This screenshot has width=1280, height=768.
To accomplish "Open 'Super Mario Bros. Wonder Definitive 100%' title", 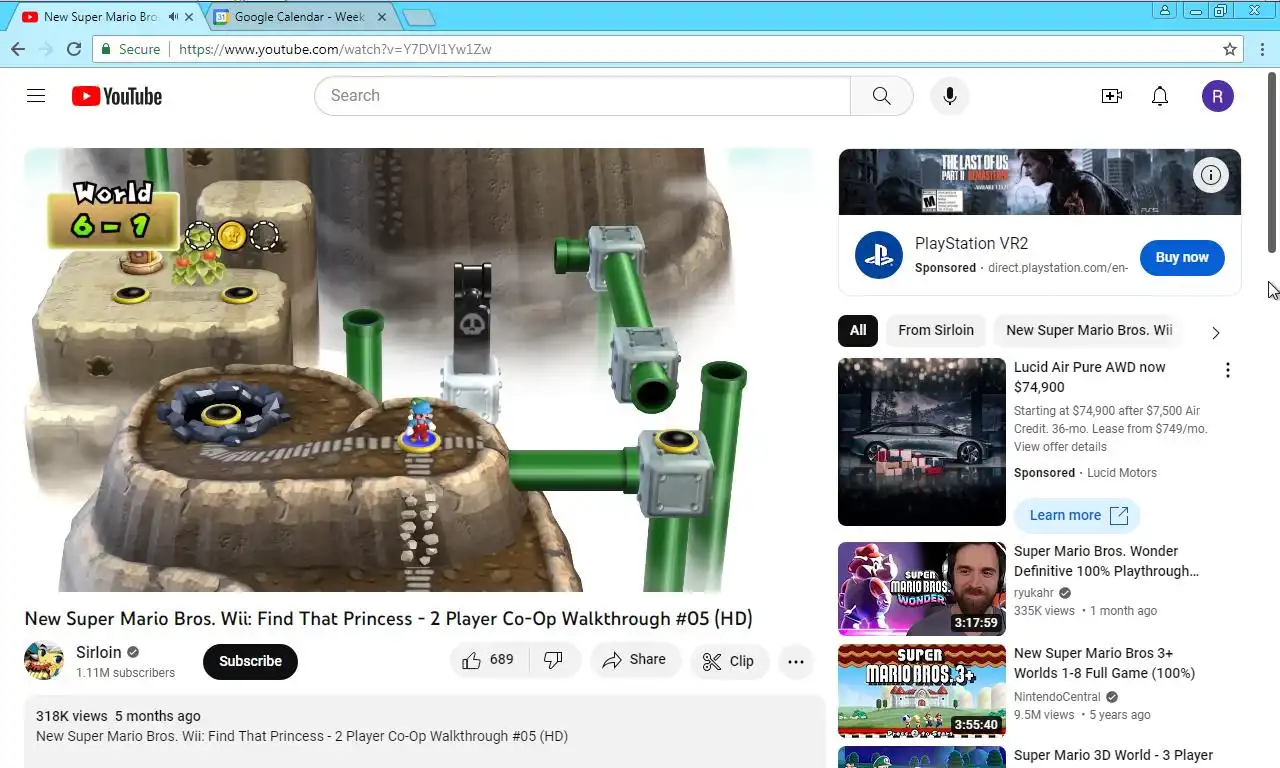I will pyautogui.click(x=1106, y=561).
